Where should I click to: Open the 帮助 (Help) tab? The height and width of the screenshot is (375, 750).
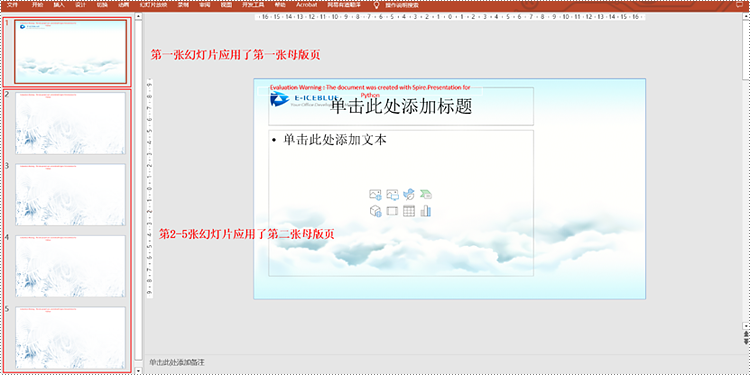click(x=280, y=5)
